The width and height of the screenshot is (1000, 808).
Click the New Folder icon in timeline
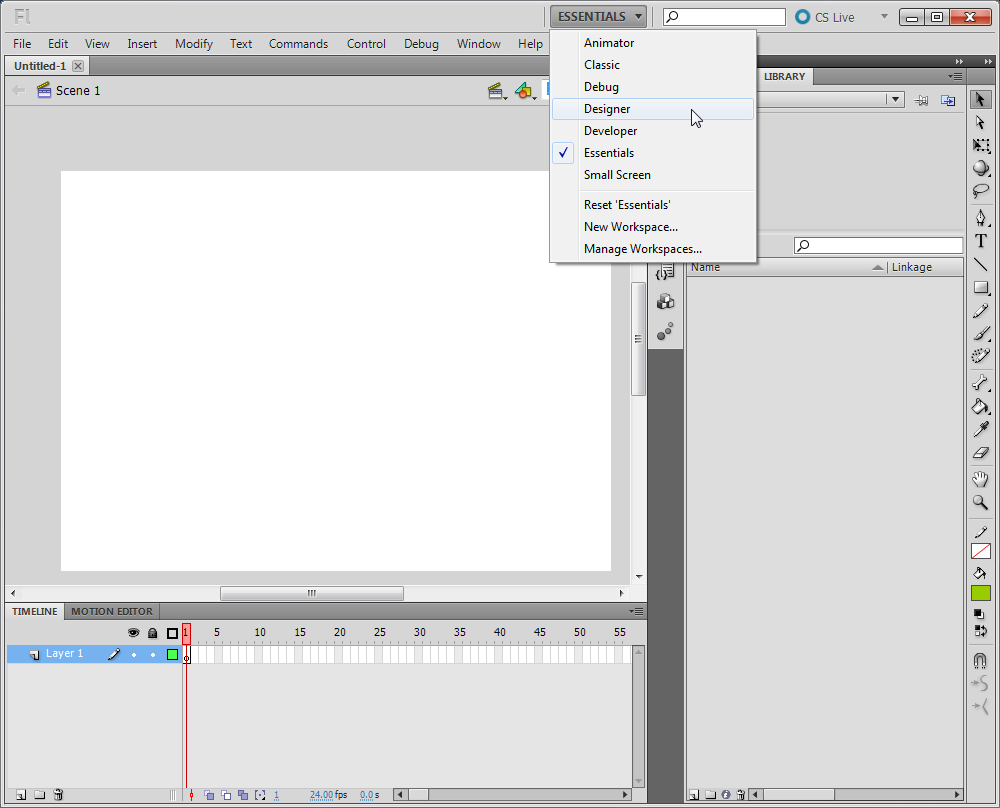[40, 795]
